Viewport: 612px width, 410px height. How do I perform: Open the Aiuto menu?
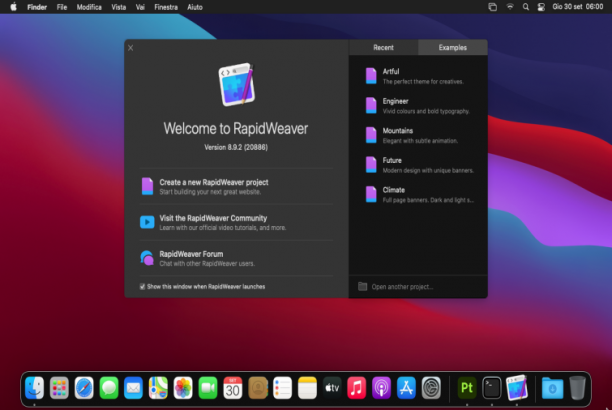coord(195,7)
